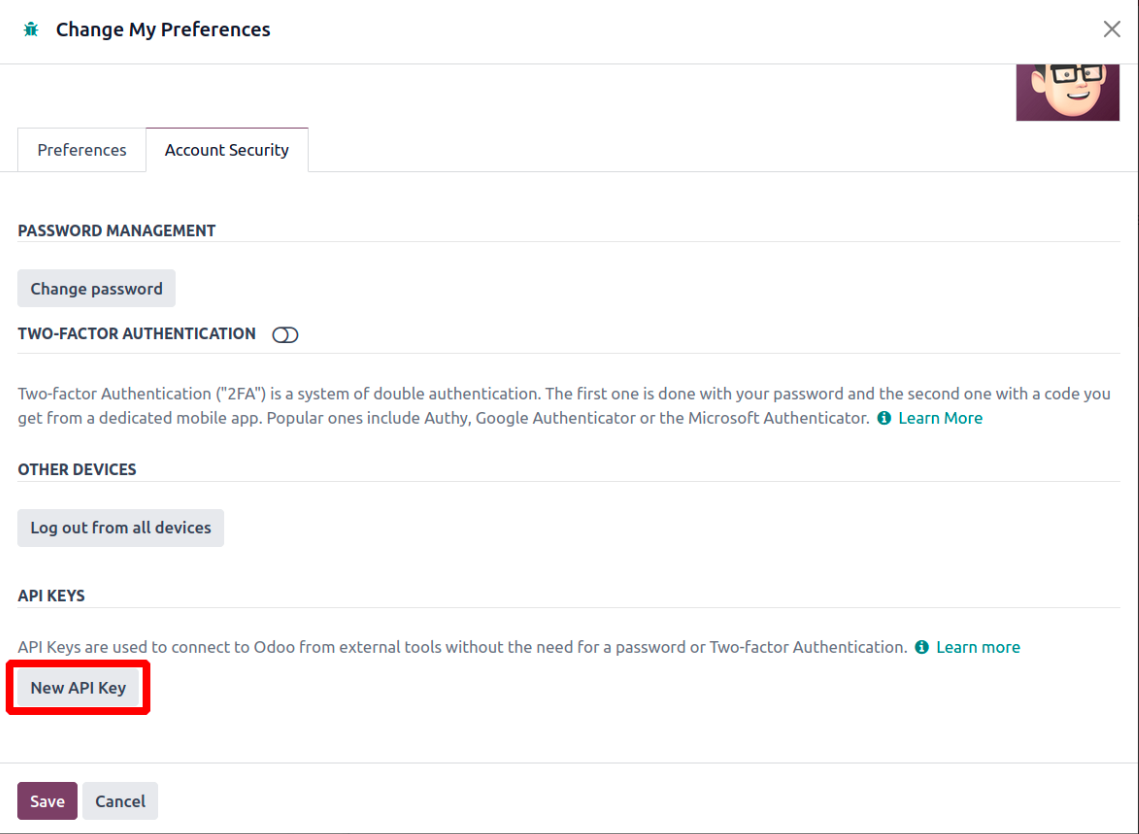Click the Change My Preferences title

[163, 30]
